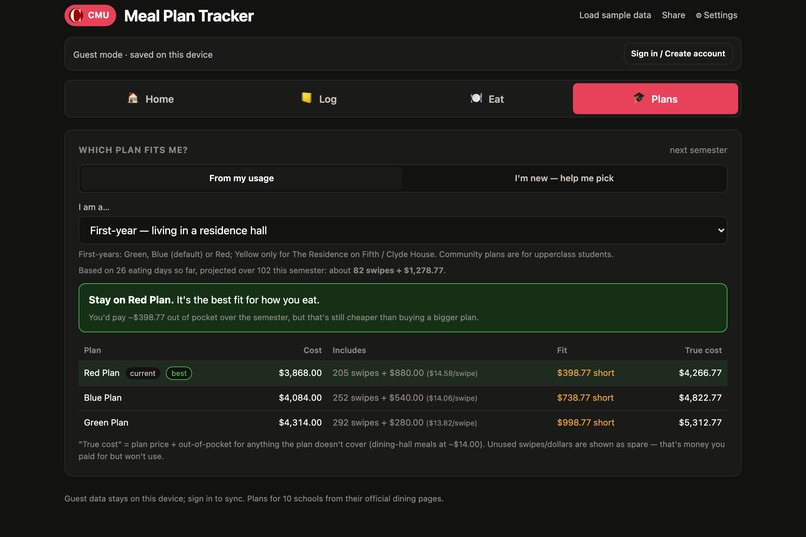The height and width of the screenshot is (537, 806).
Task: Click true cost $4,822.77
Action: pyautogui.click(x=700, y=398)
